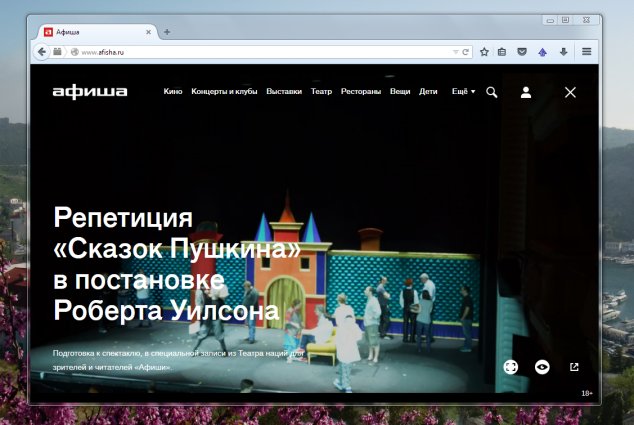634x425 pixels.
Task: Select the Афиша browser tab
Action: pos(97,32)
